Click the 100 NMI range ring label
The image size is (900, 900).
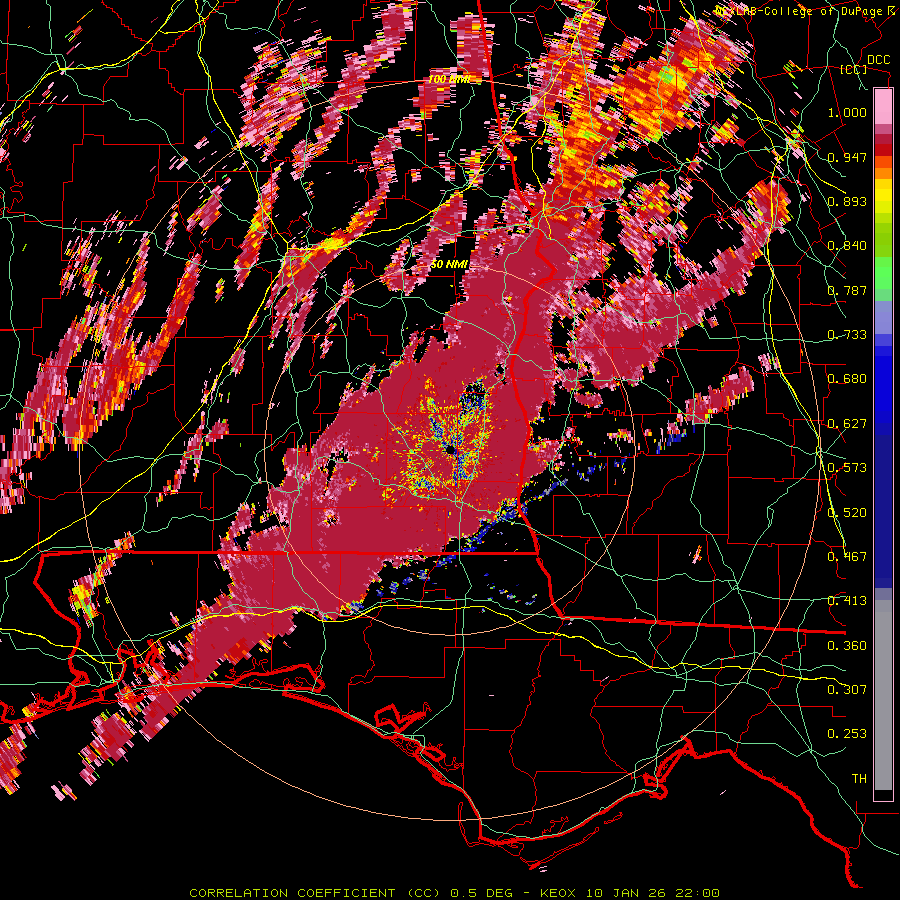(x=449, y=79)
